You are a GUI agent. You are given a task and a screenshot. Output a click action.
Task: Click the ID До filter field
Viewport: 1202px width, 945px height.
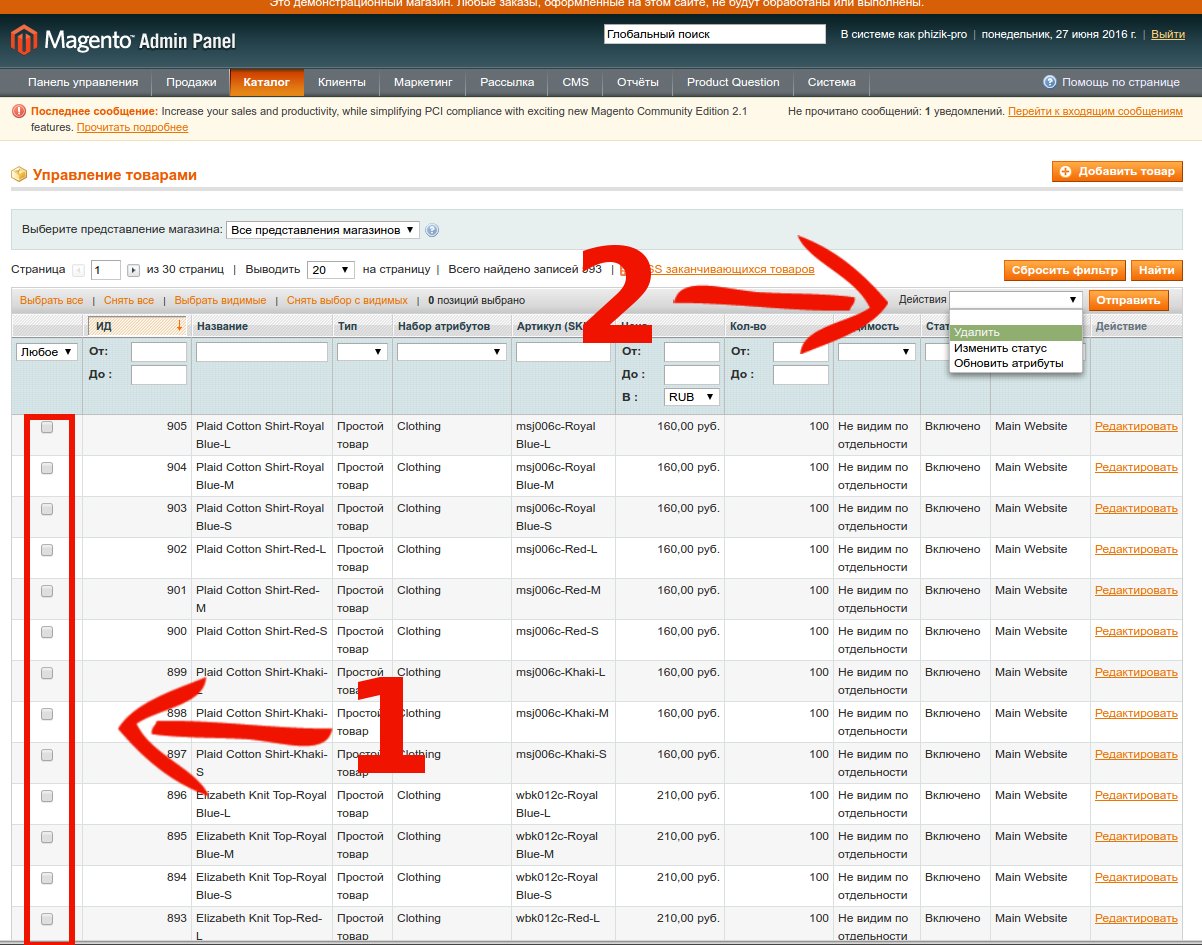click(159, 375)
